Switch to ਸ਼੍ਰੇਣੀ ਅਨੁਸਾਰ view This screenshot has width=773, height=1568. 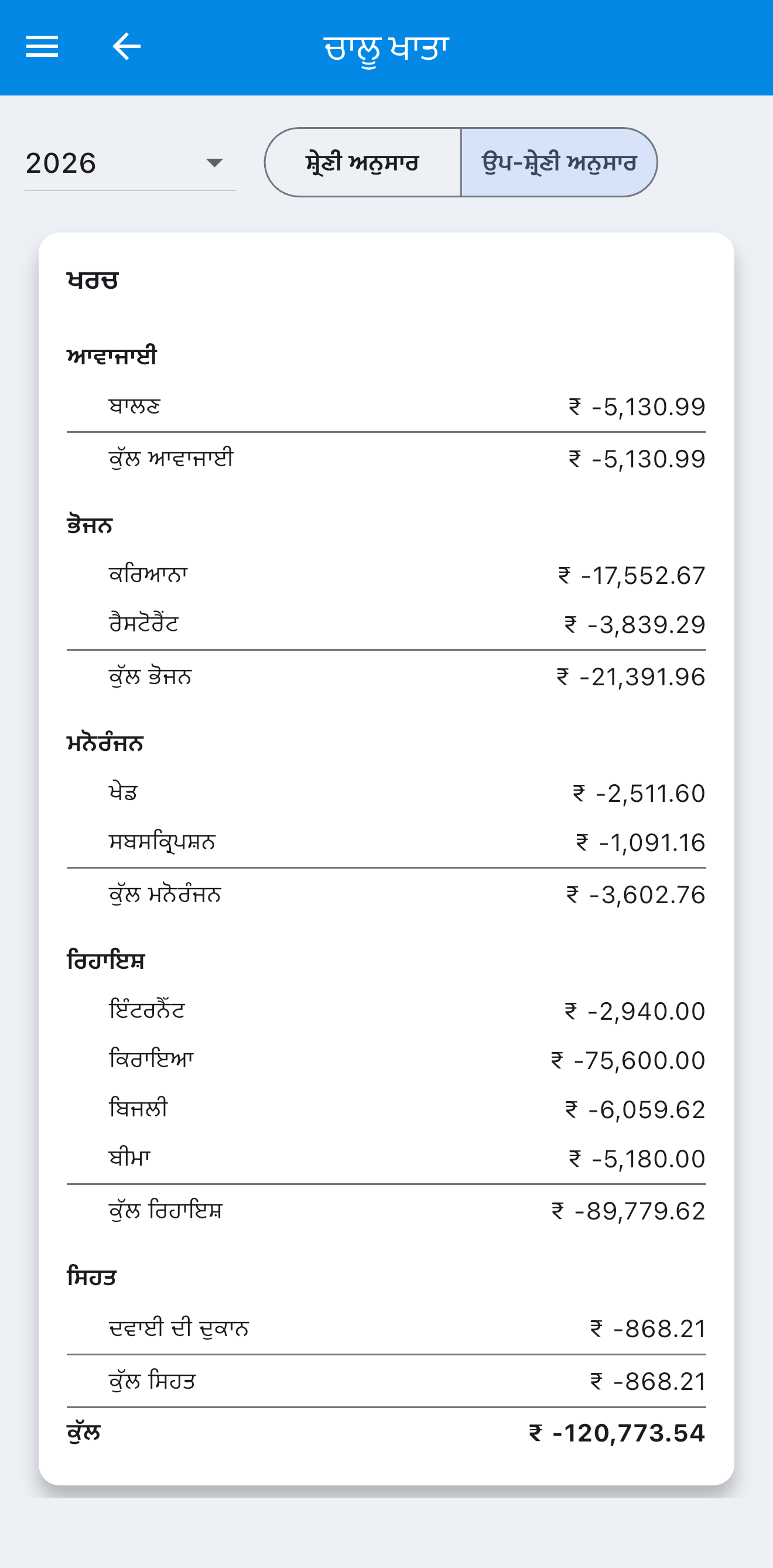362,162
